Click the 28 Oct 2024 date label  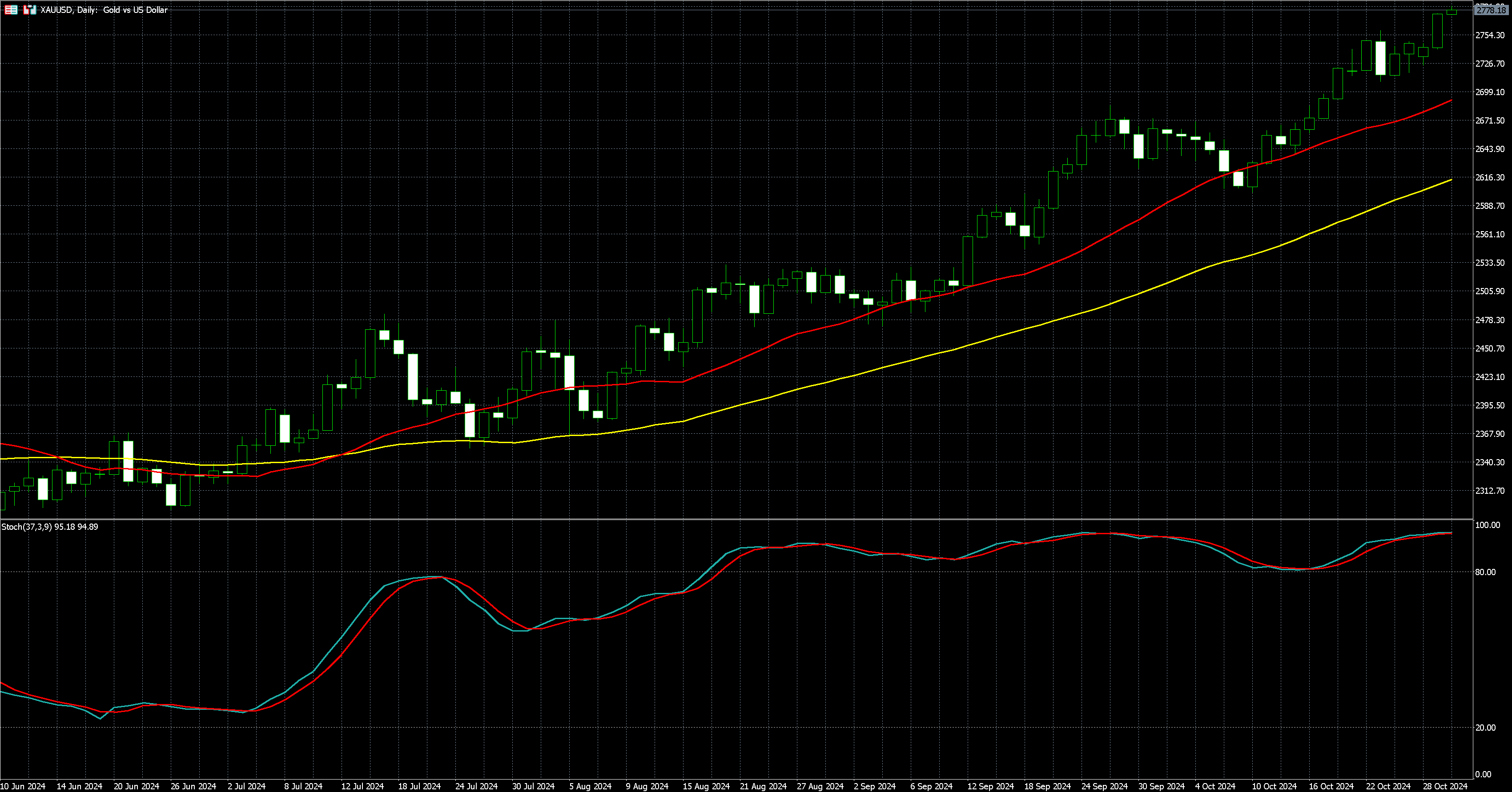tap(1444, 786)
